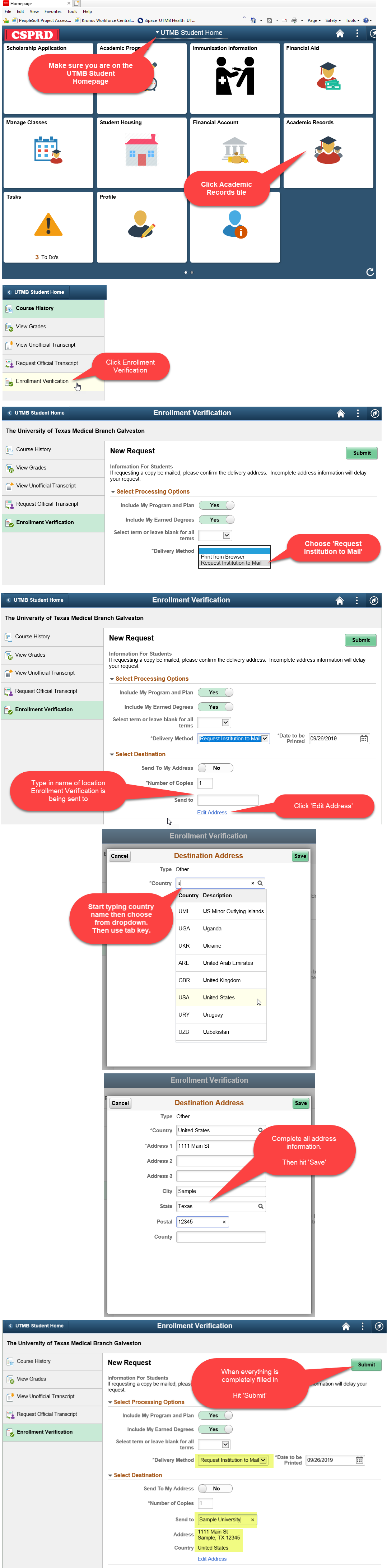Toggle Include My Program and Plan in Sample University form

coord(215,1415)
